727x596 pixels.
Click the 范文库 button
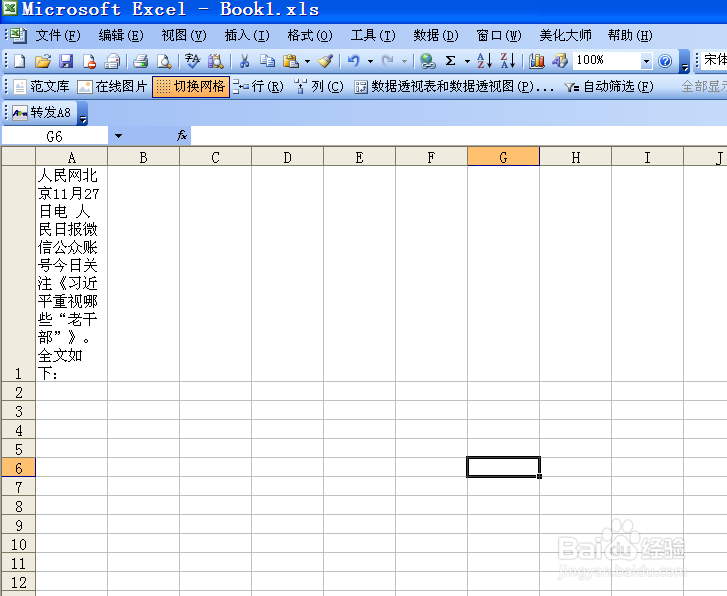(x=42, y=86)
